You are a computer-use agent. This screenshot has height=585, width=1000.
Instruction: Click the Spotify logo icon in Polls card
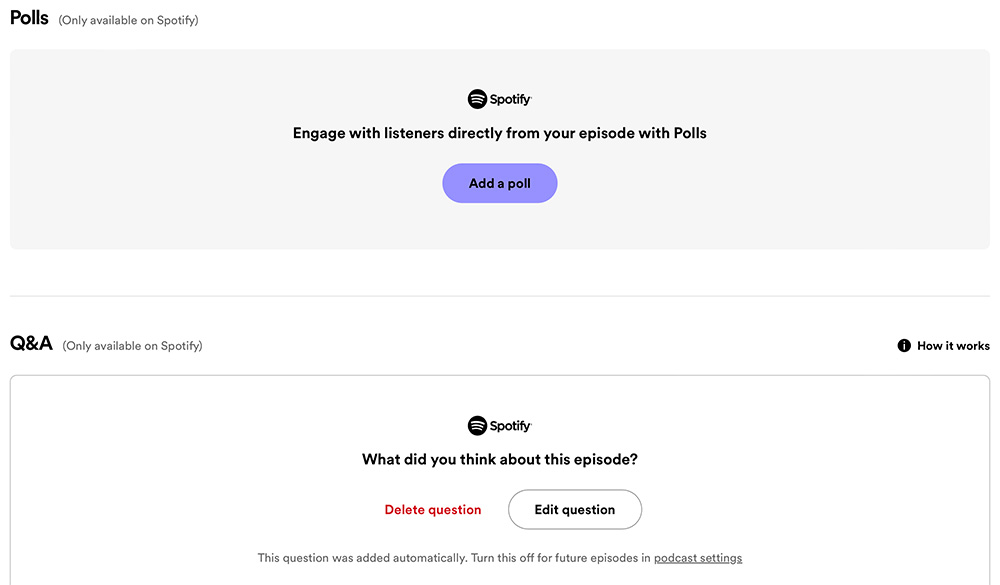click(x=477, y=99)
